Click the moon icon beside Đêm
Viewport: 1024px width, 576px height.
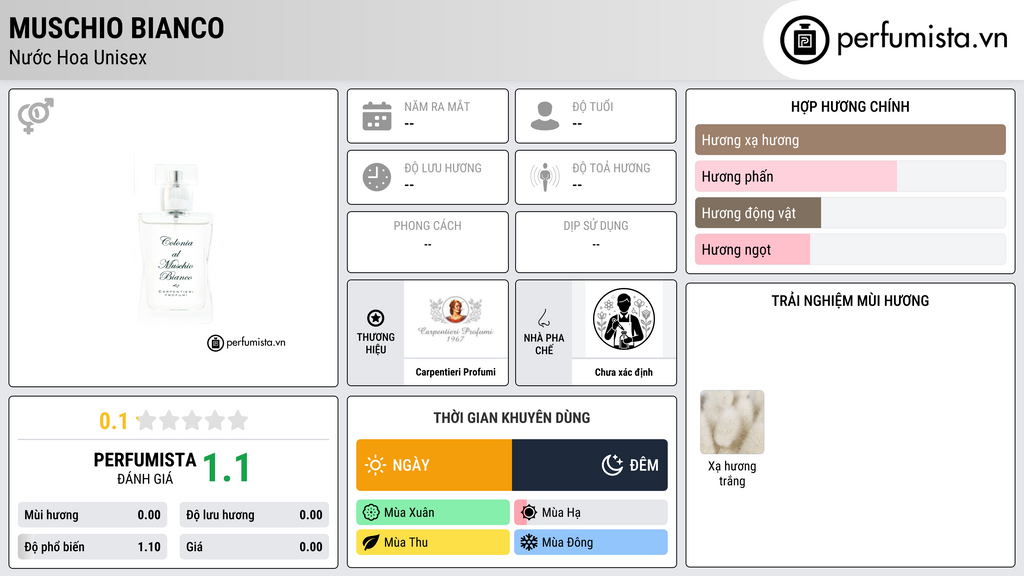(612, 465)
